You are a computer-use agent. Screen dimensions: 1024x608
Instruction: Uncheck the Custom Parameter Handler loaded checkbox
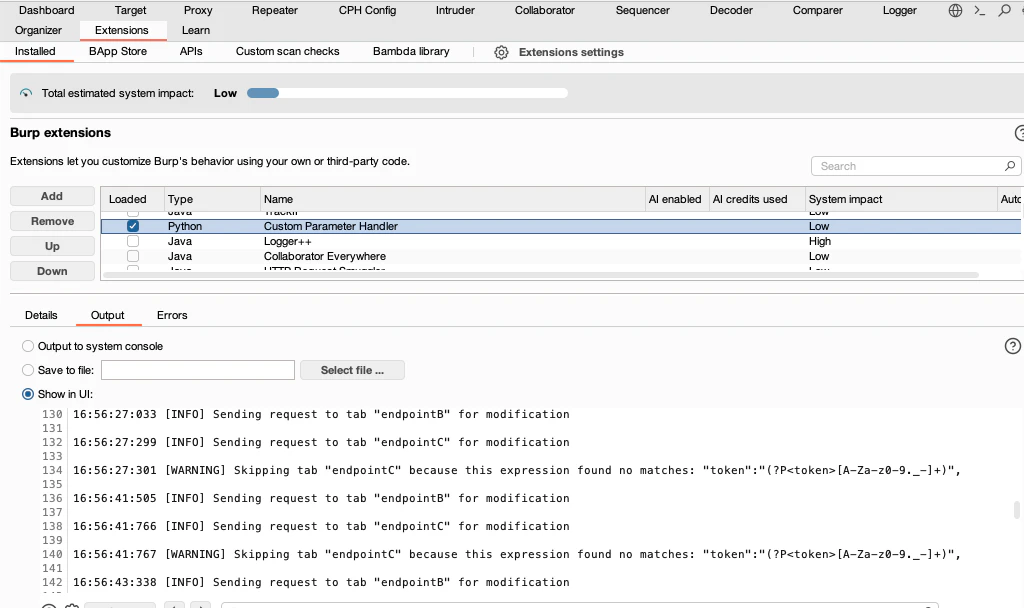pos(133,226)
